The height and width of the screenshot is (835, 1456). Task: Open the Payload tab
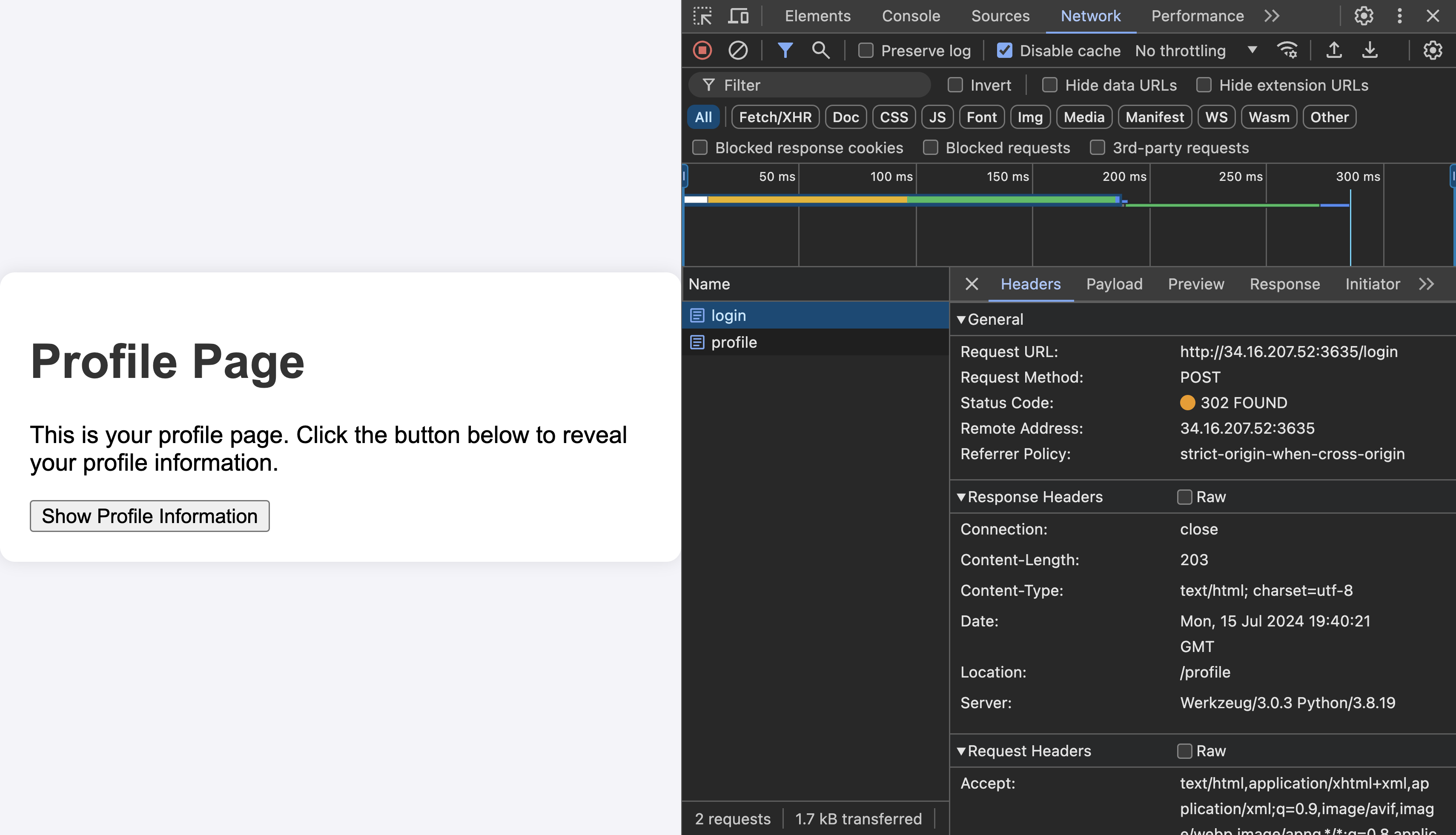pyautogui.click(x=1114, y=284)
